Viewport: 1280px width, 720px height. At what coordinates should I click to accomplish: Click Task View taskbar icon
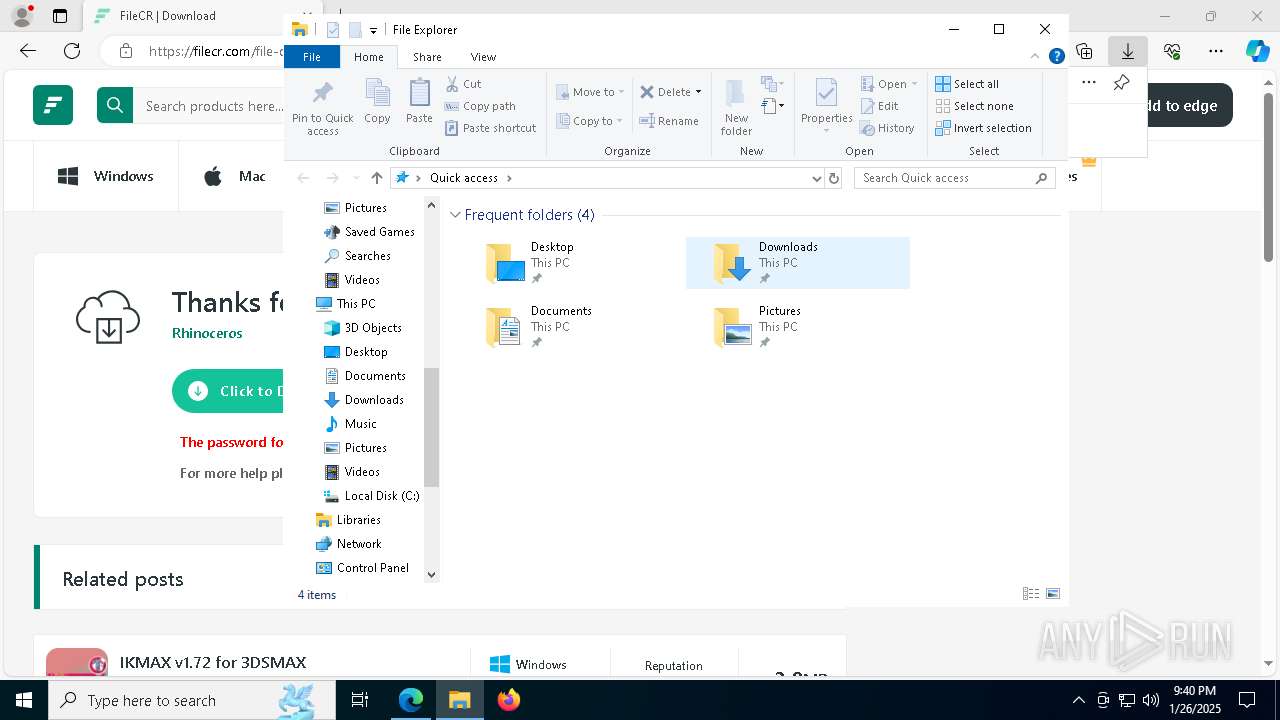(x=360, y=700)
